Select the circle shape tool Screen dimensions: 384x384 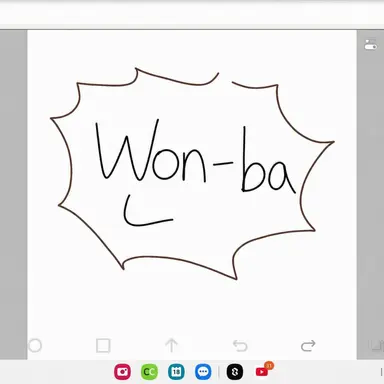35,346
